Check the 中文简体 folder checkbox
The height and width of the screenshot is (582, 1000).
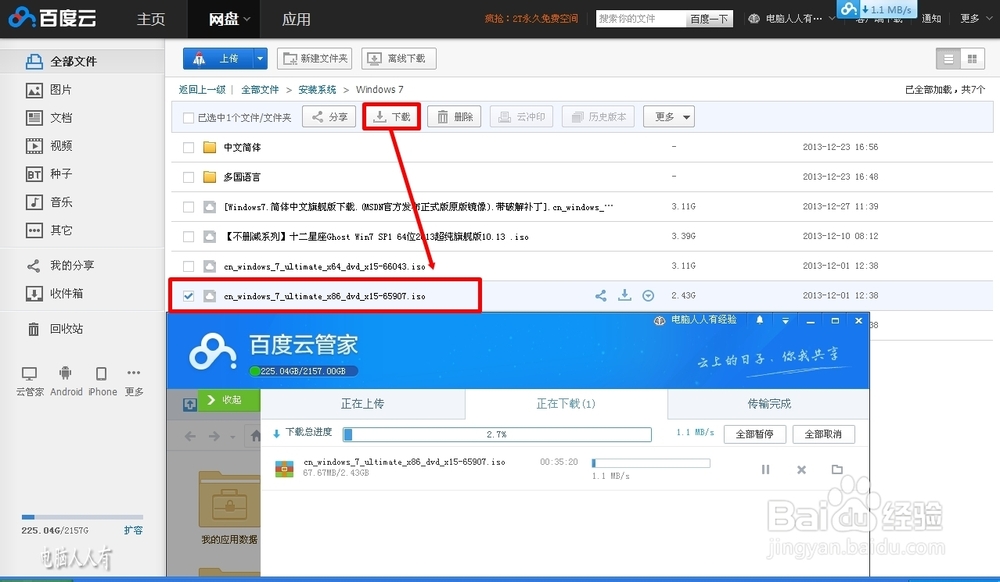tap(188, 147)
